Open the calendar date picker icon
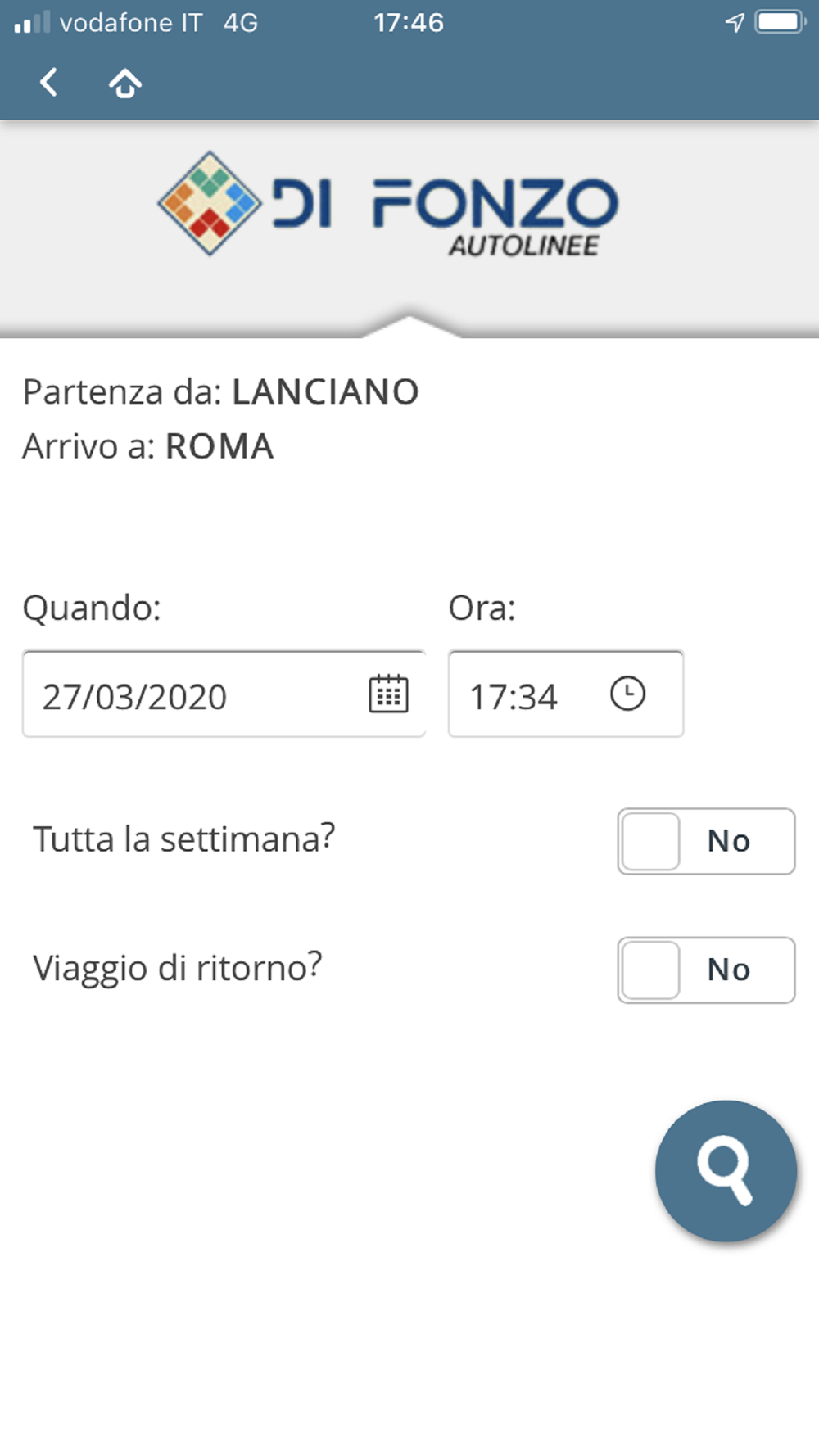This screenshot has height=1456, width=819. 388,694
